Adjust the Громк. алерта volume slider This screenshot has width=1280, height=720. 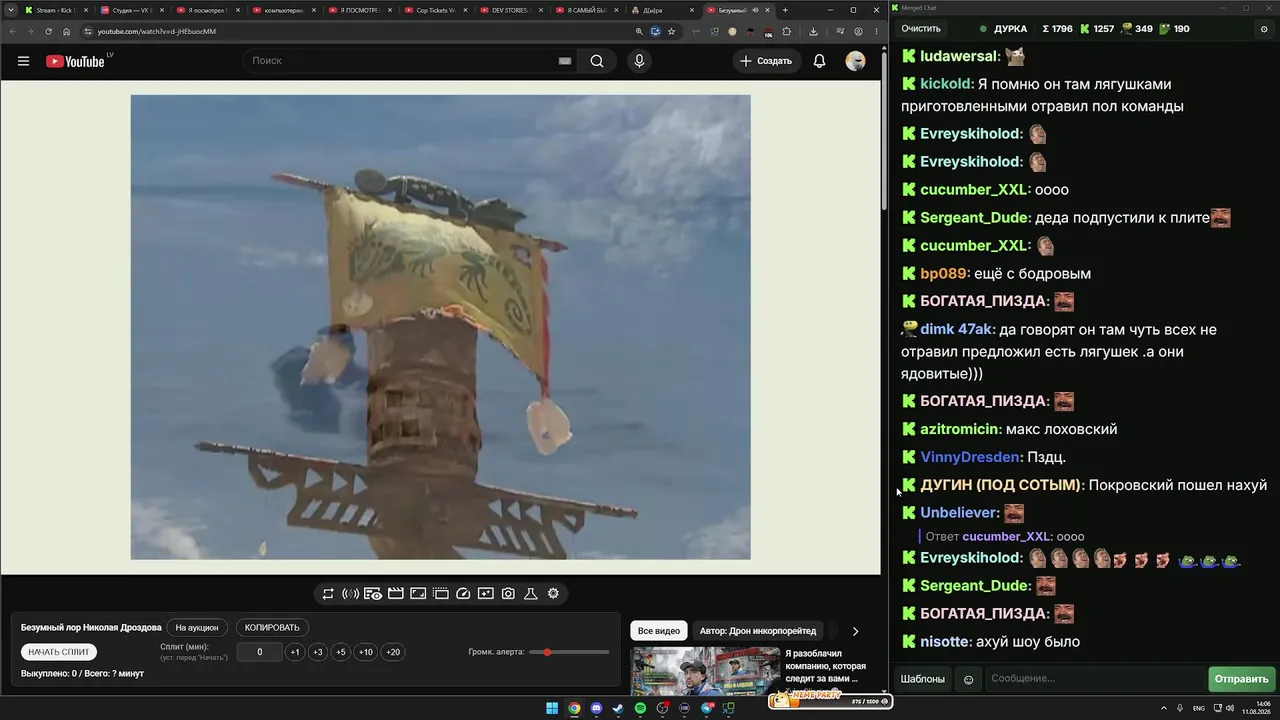tap(569, 652)
